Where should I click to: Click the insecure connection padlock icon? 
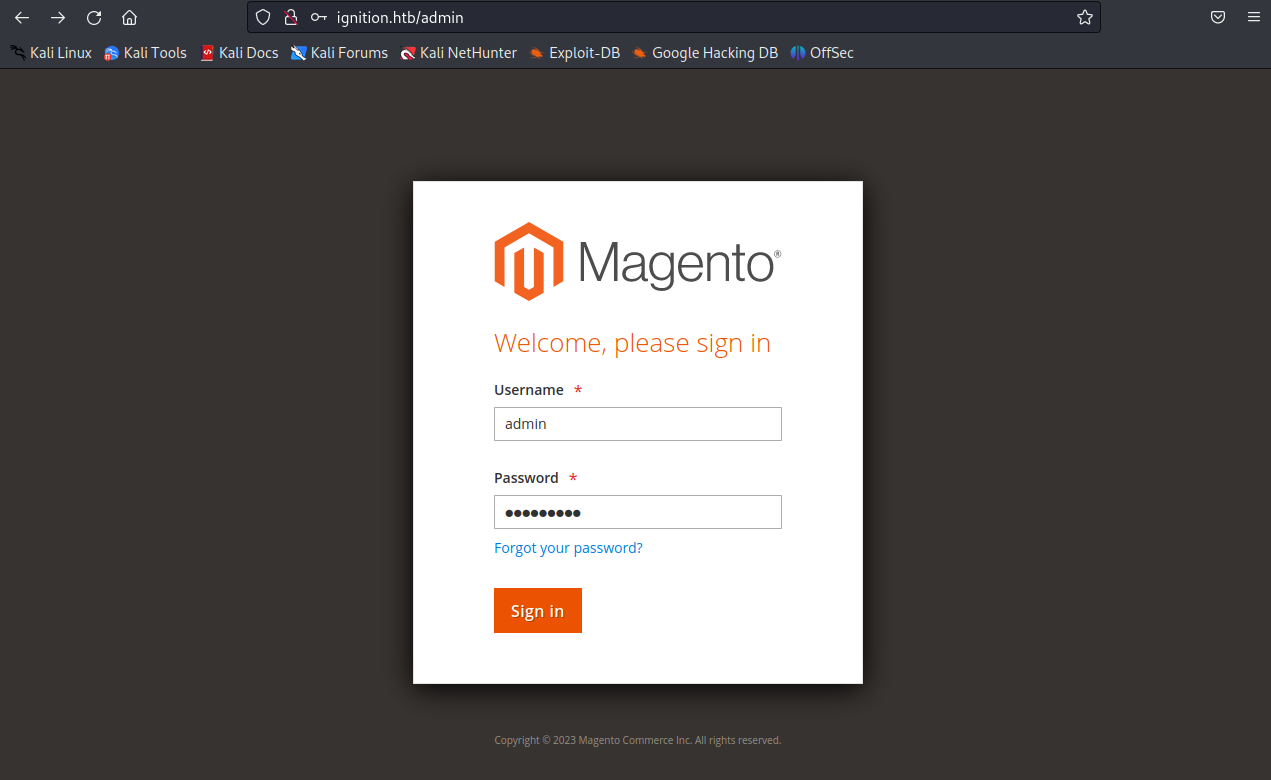pos(291,17)
